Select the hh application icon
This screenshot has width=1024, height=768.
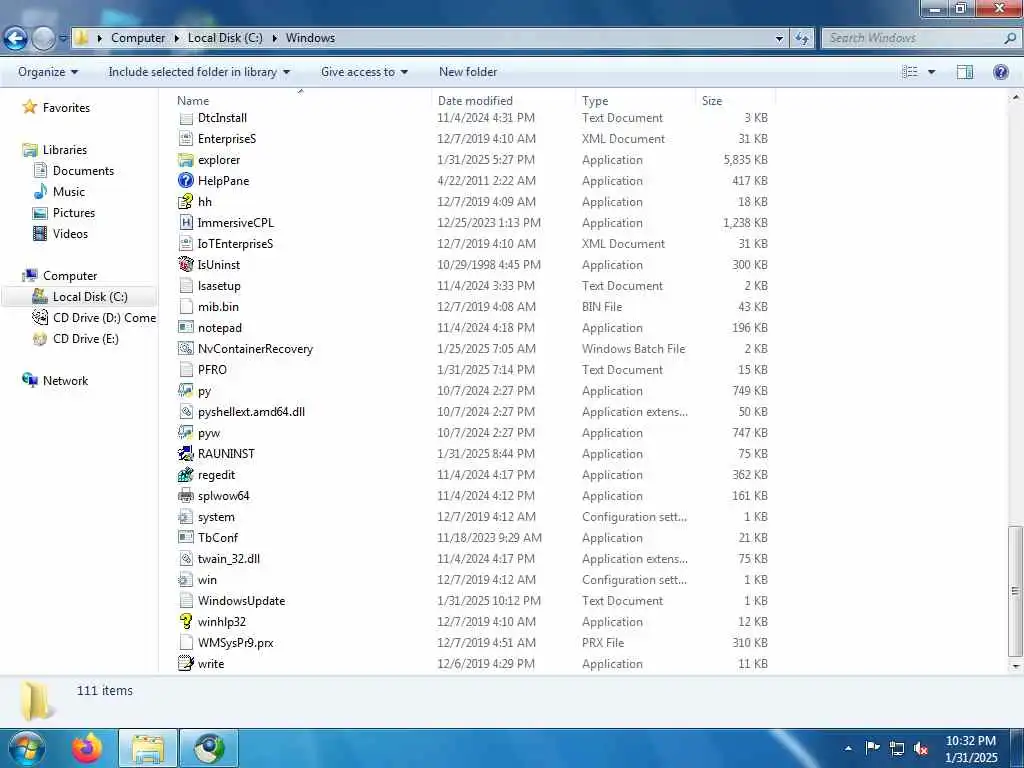tap(186, 202)
